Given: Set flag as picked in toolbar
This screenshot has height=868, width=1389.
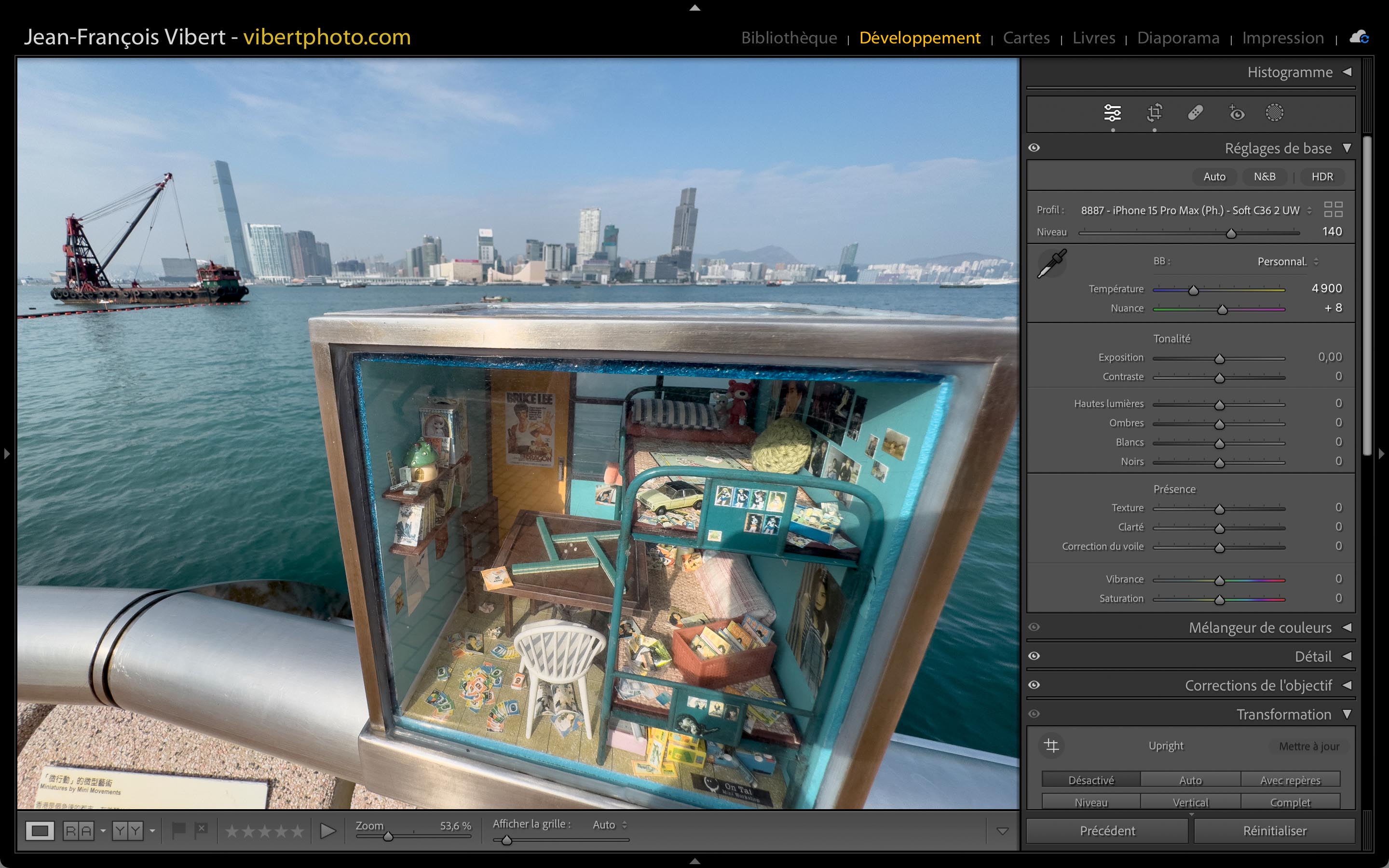Looking at the screenshot, I should 178,830.
